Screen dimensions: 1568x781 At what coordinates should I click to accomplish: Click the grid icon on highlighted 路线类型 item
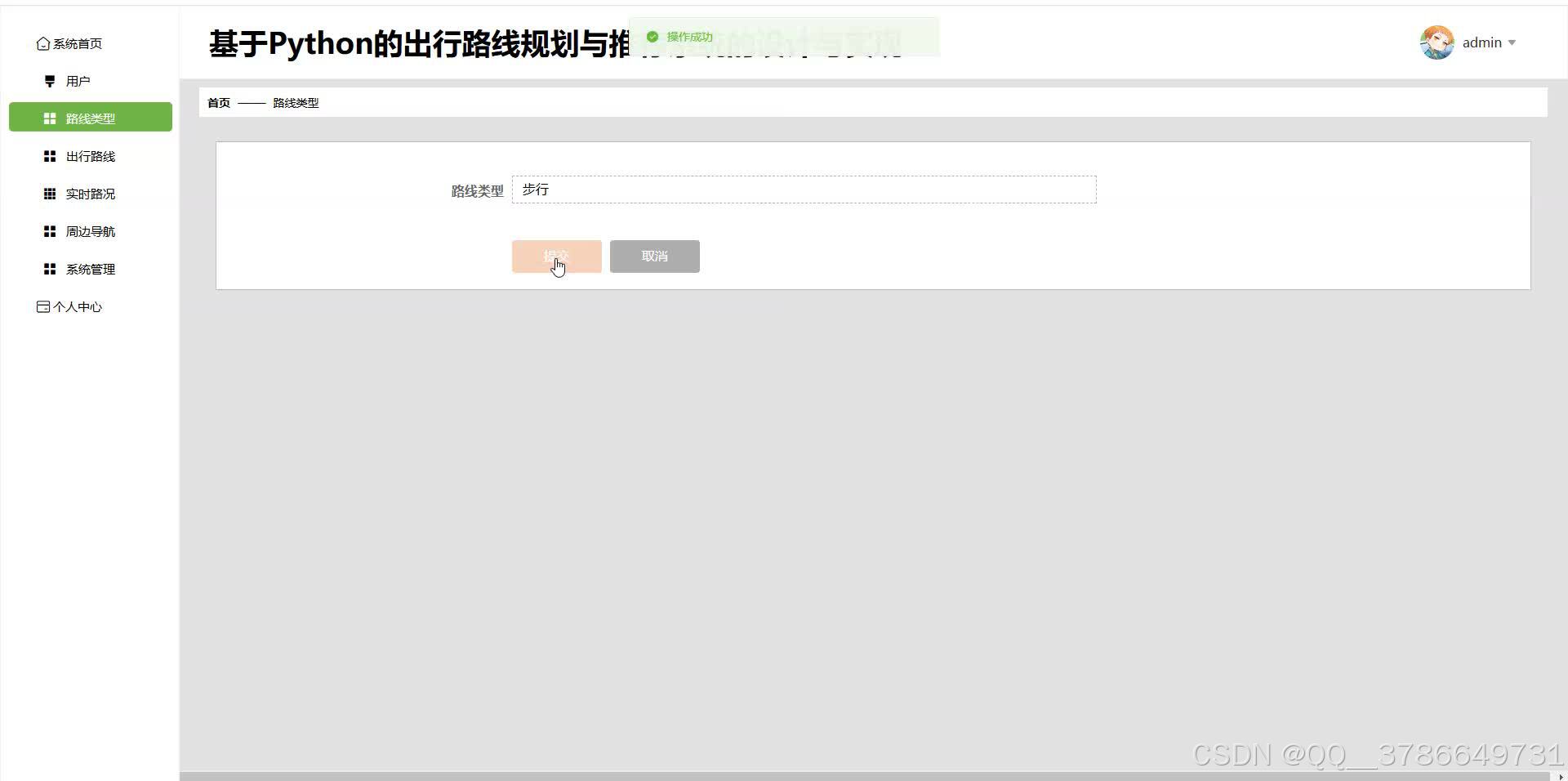(x=48, y=117)
